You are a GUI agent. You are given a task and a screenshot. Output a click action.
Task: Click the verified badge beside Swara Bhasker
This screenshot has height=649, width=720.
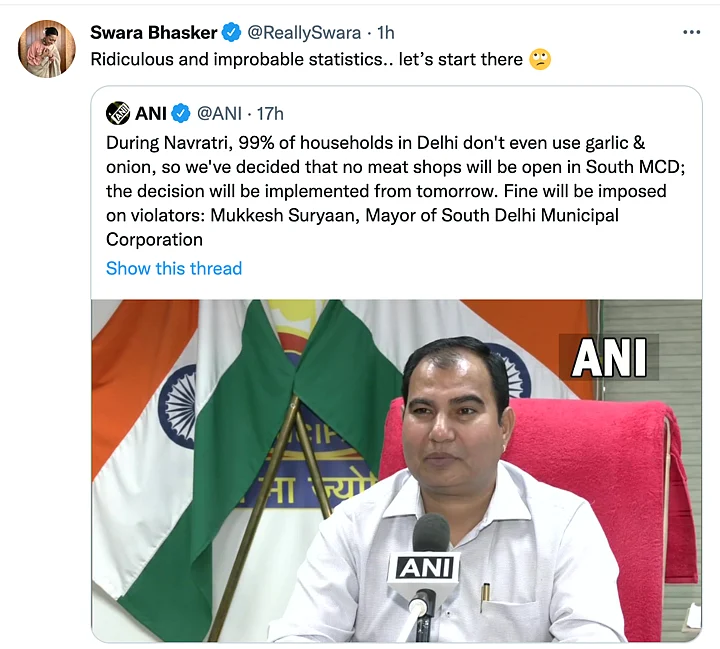(x=231, y=33)
